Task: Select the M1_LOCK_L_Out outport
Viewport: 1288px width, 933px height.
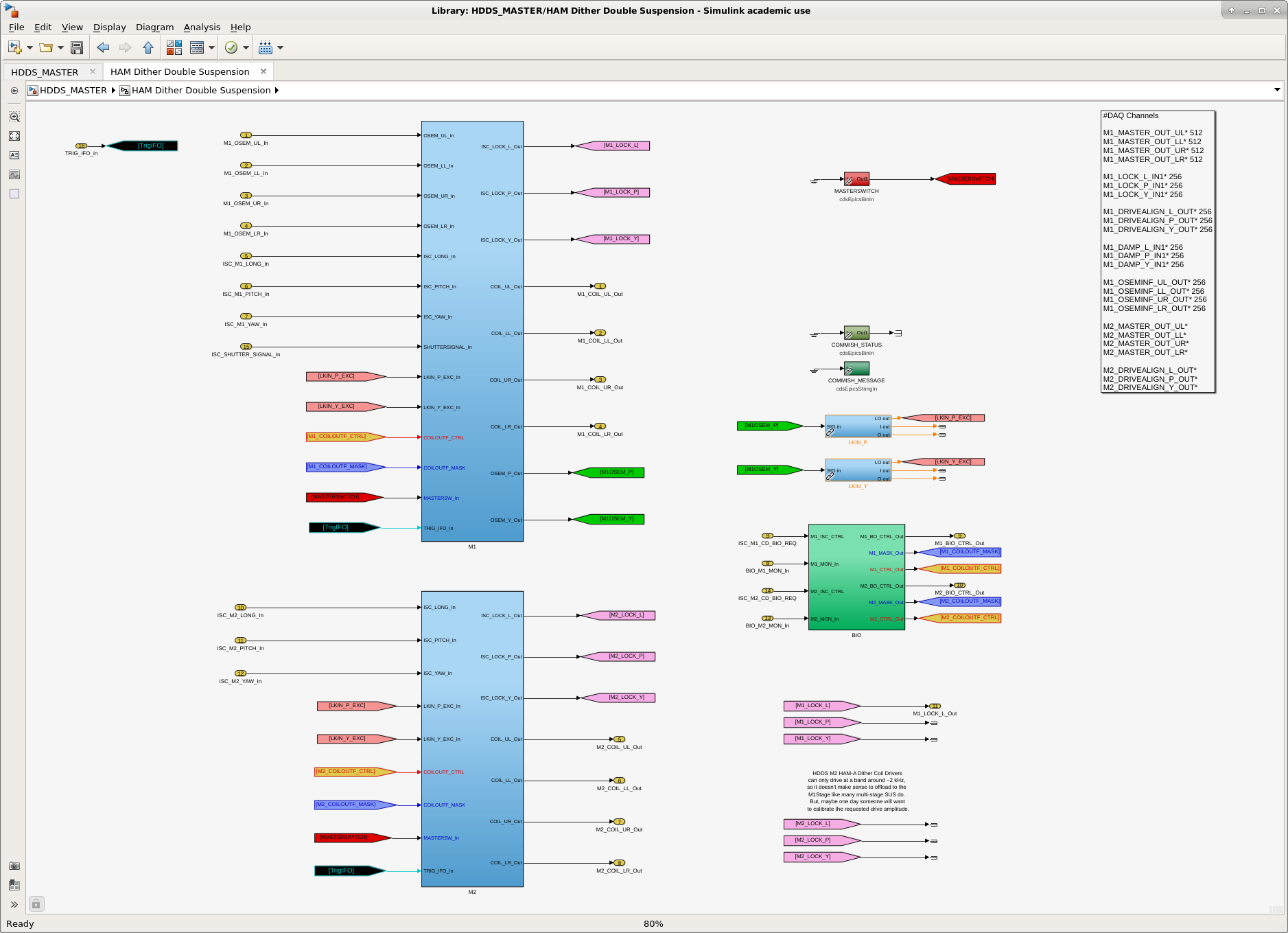Action: [935, 706]
